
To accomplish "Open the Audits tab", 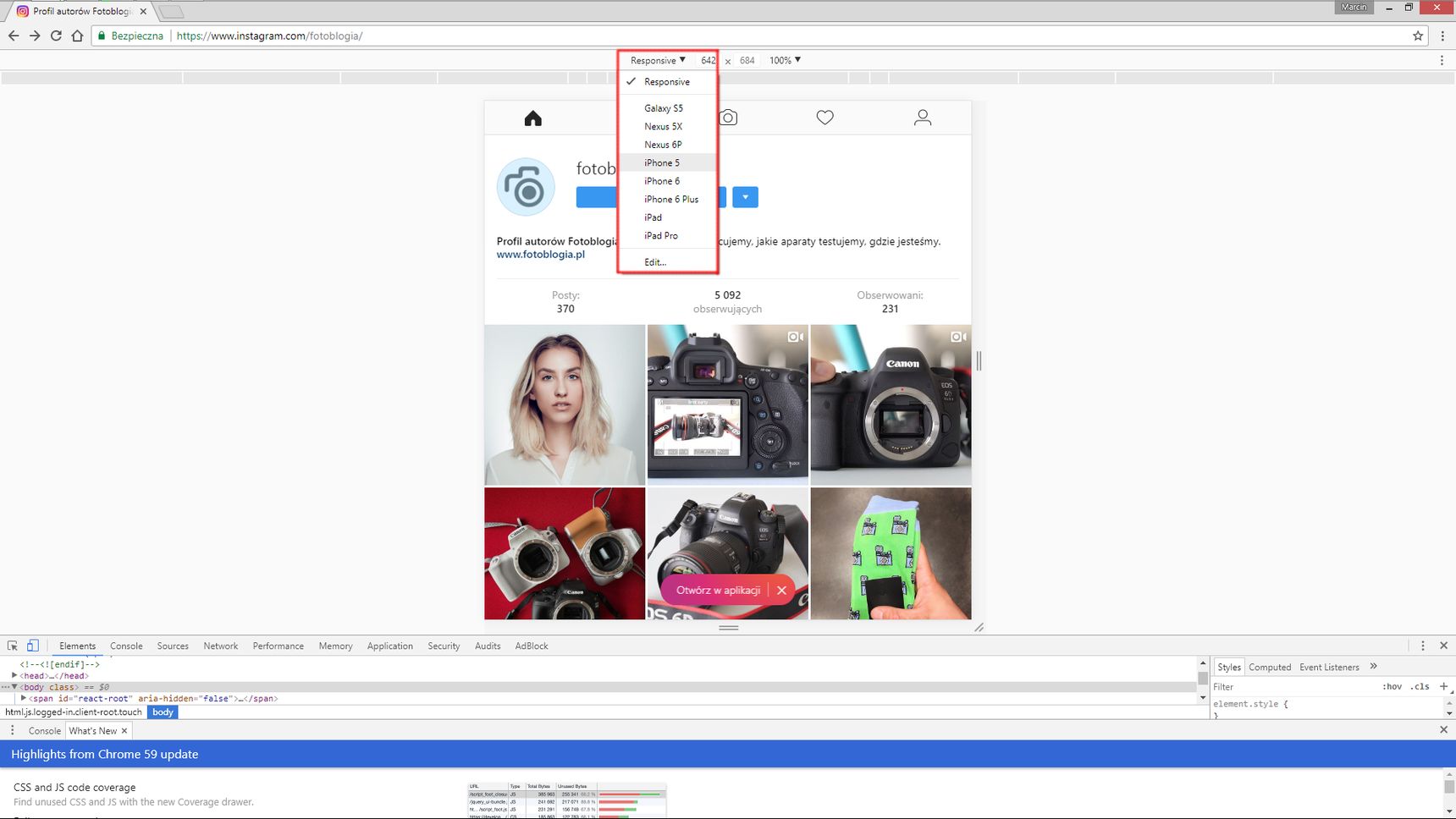I will pyautogui.click(x=488, y=646).
